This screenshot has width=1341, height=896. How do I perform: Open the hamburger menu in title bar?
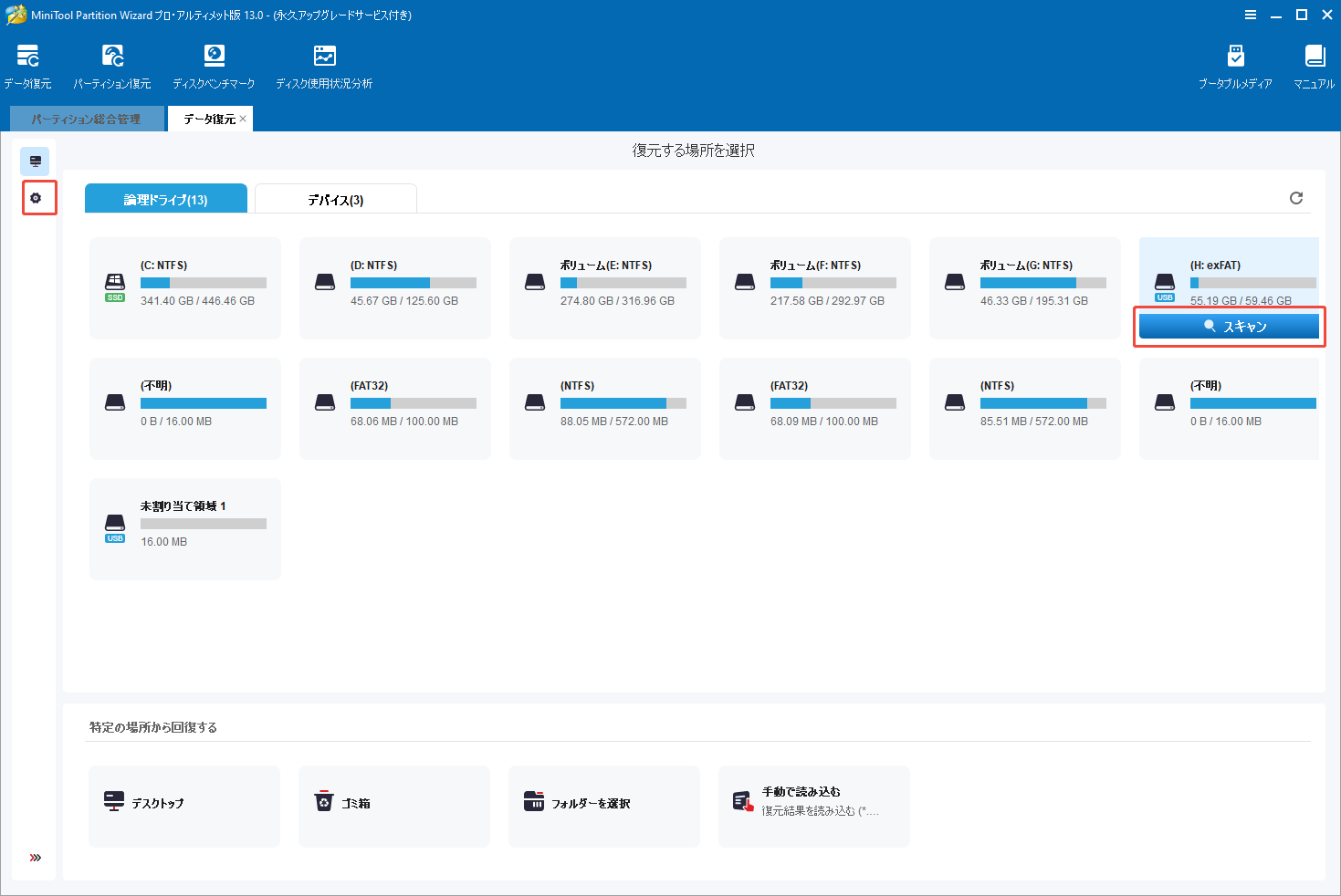click(x=1250, y=15)
